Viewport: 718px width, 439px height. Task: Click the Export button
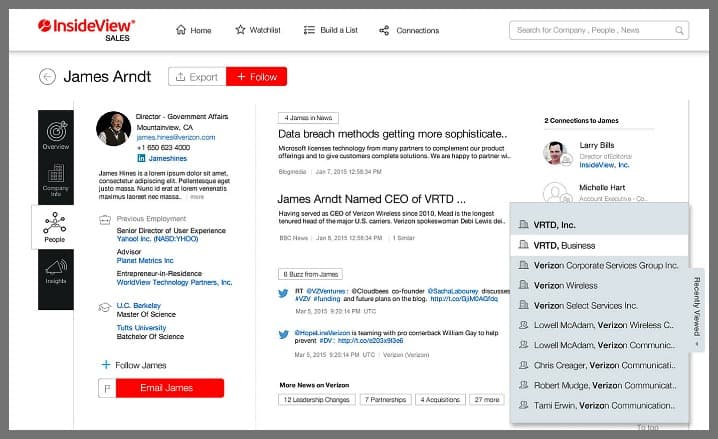tap(196, 77)
